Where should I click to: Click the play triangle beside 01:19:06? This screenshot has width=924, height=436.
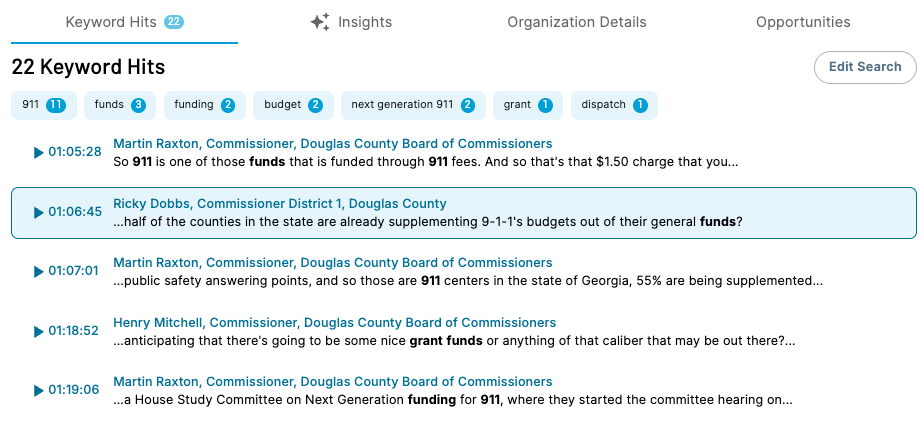(39, 391)
